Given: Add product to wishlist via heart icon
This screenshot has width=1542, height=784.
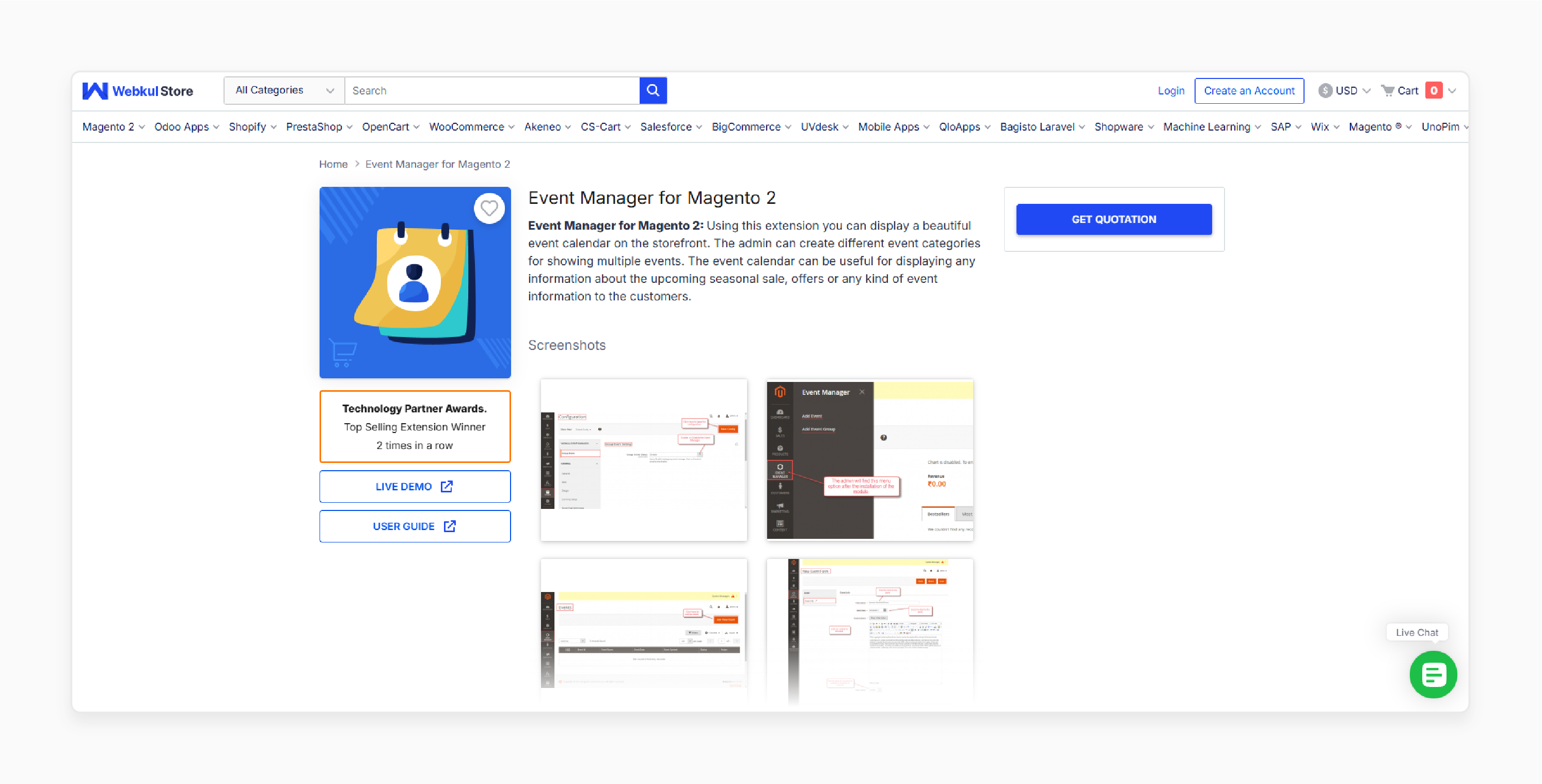Looking at the screenshot, I should tap(489, 209).
